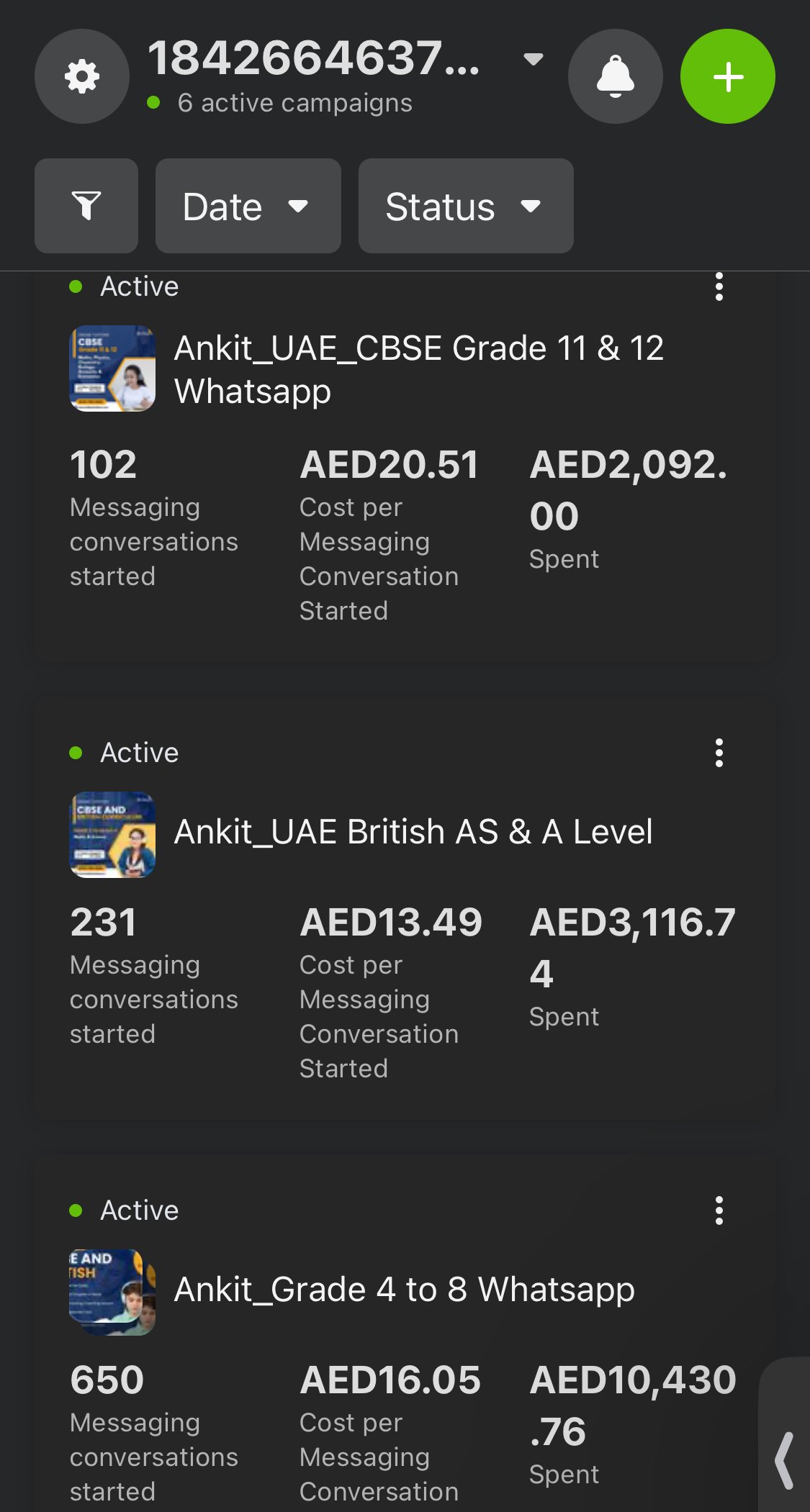Tap the green plus create button

point(727,76)
